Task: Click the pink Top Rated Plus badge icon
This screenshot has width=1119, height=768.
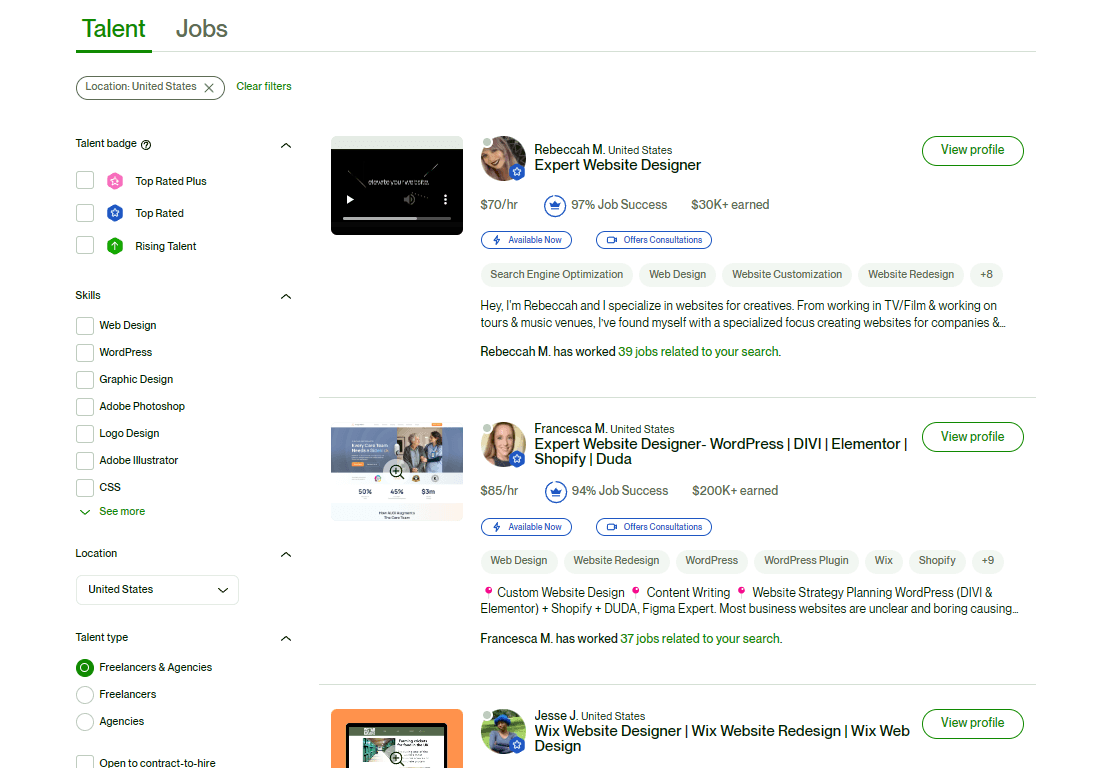Action: [115, 181]
